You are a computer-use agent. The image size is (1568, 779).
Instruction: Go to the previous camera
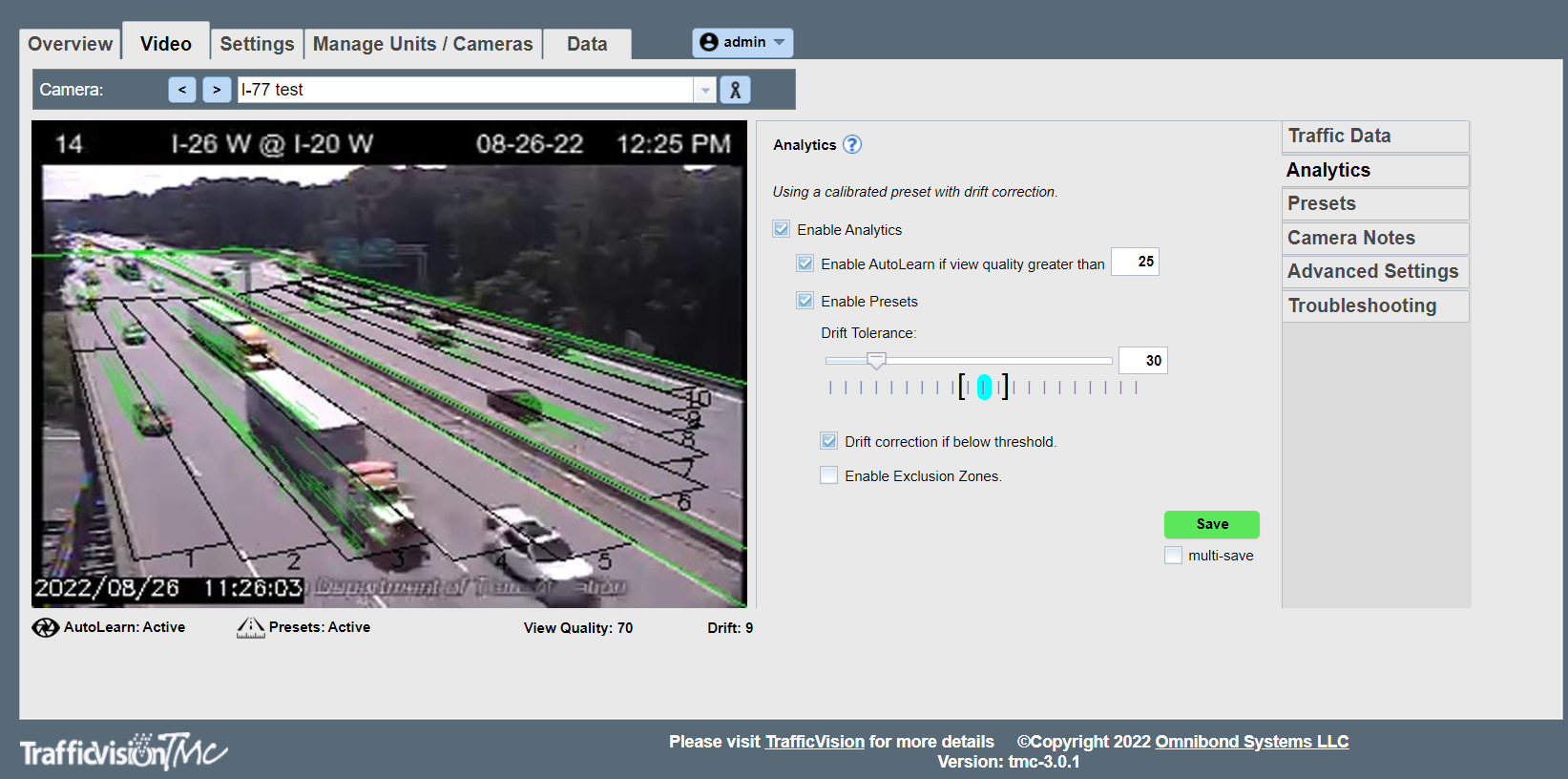182,90
